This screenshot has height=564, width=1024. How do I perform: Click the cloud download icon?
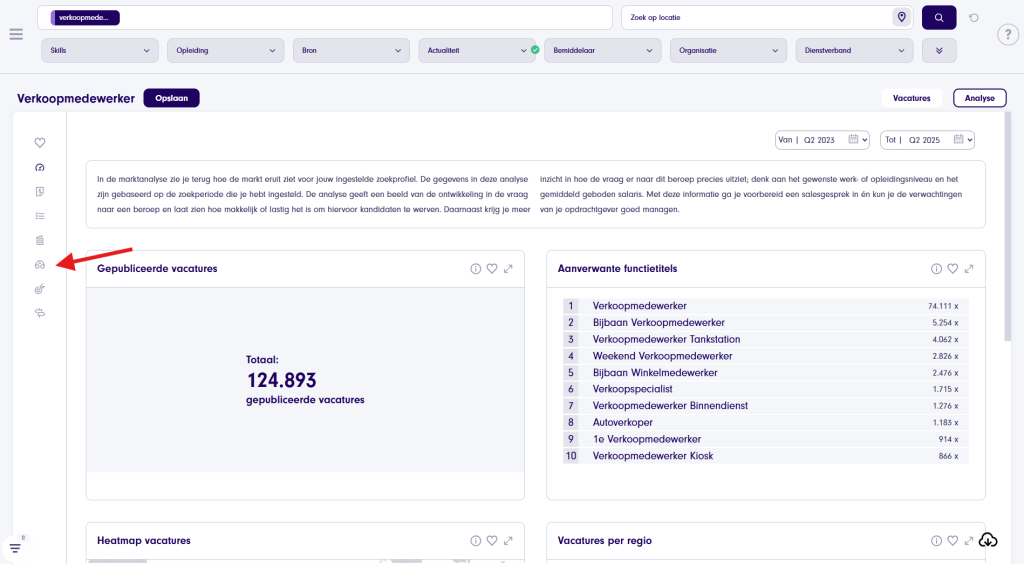click(x=988, y=540)
